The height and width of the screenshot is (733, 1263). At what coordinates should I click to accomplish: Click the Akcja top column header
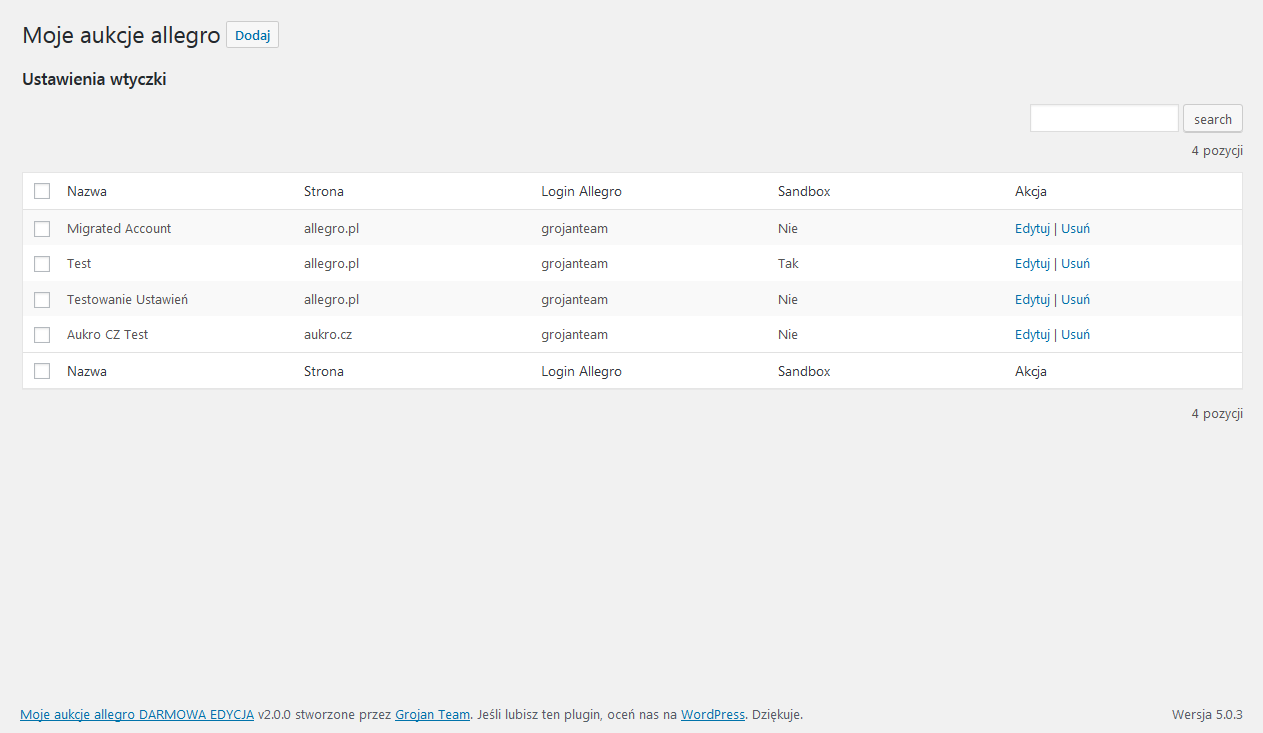tap(1031, 191)
